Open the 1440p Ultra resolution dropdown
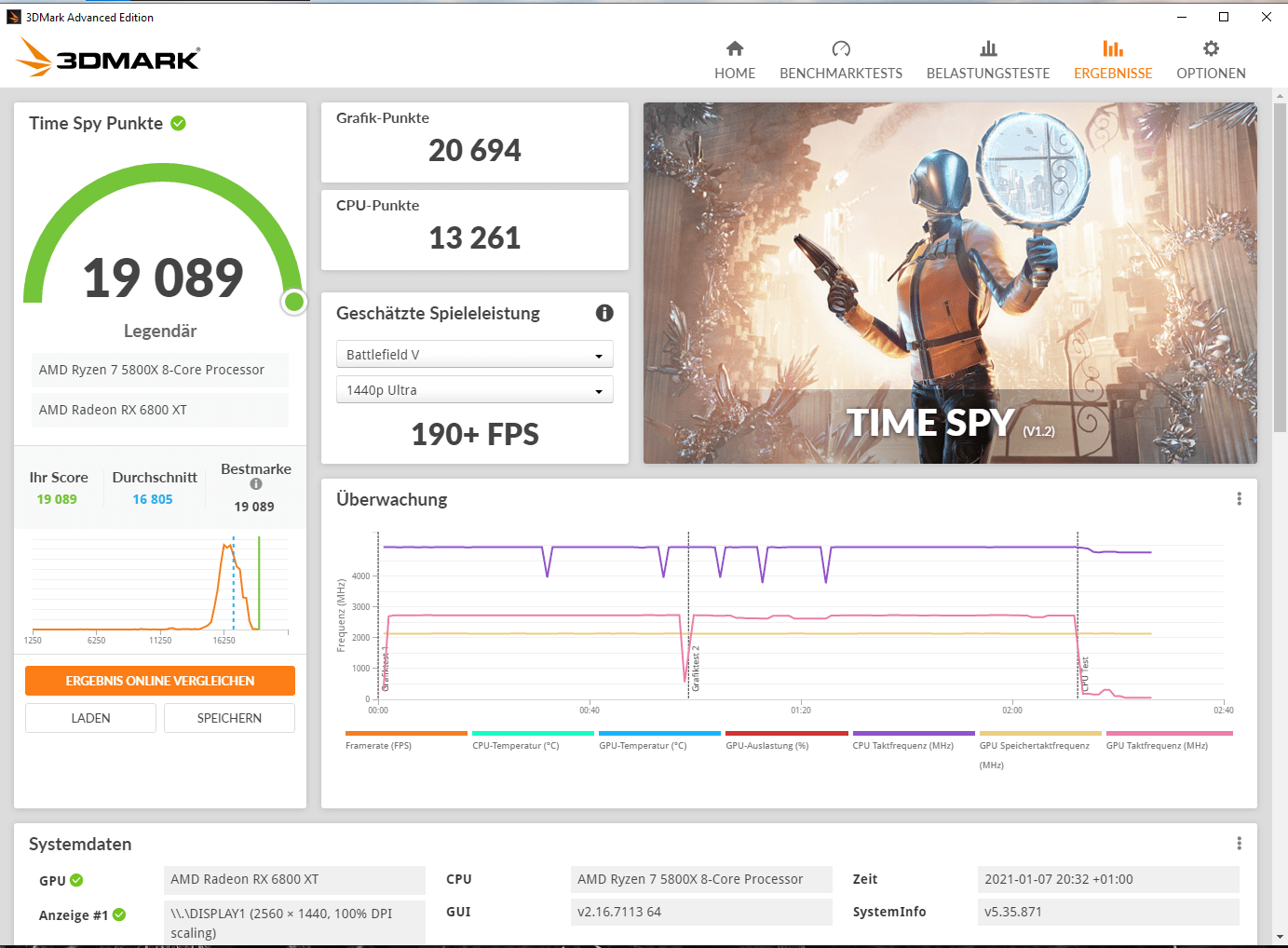The image size is (1288, 948). point(475,390)
